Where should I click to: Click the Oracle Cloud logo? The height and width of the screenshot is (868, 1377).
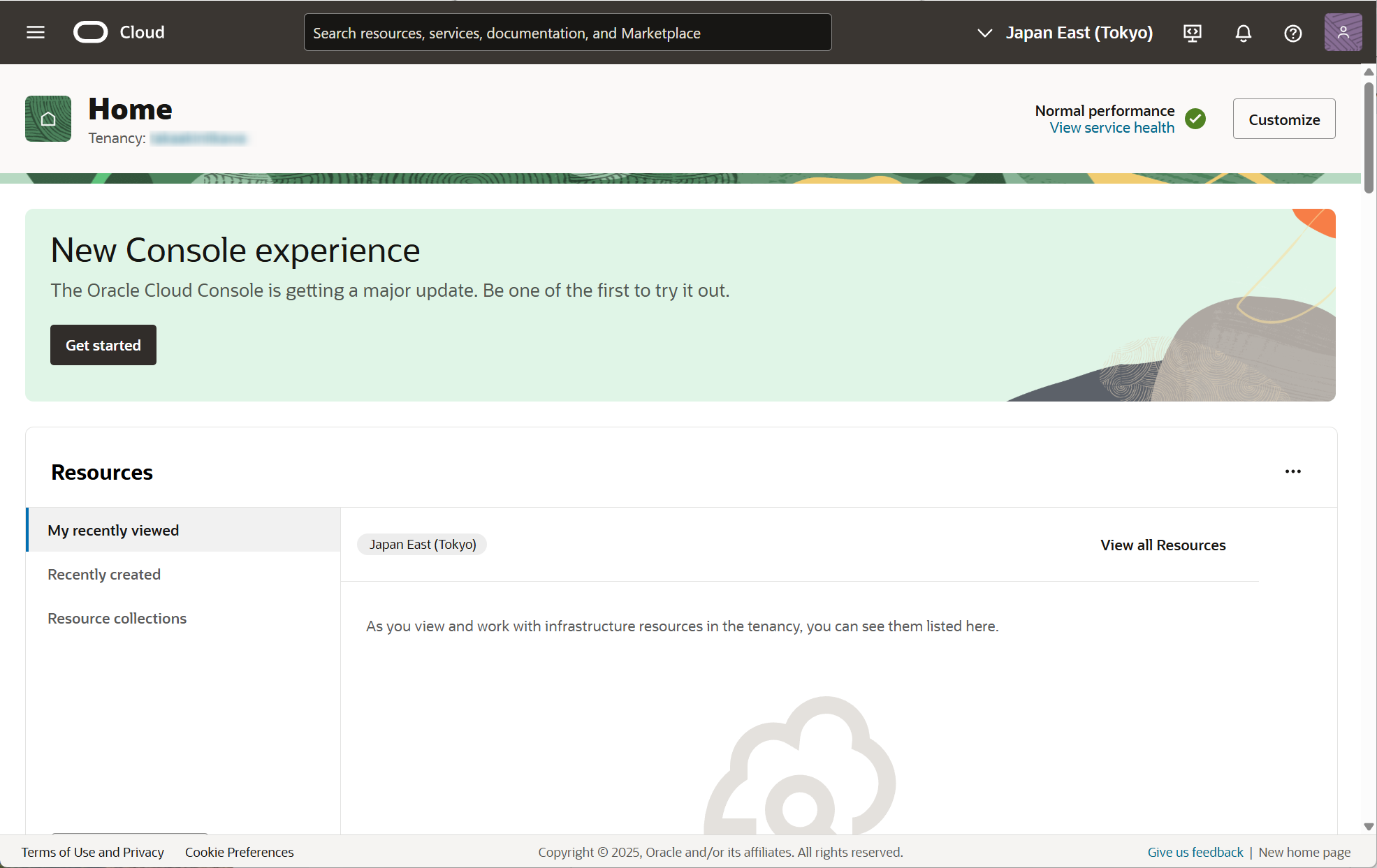tap(91, 32)
